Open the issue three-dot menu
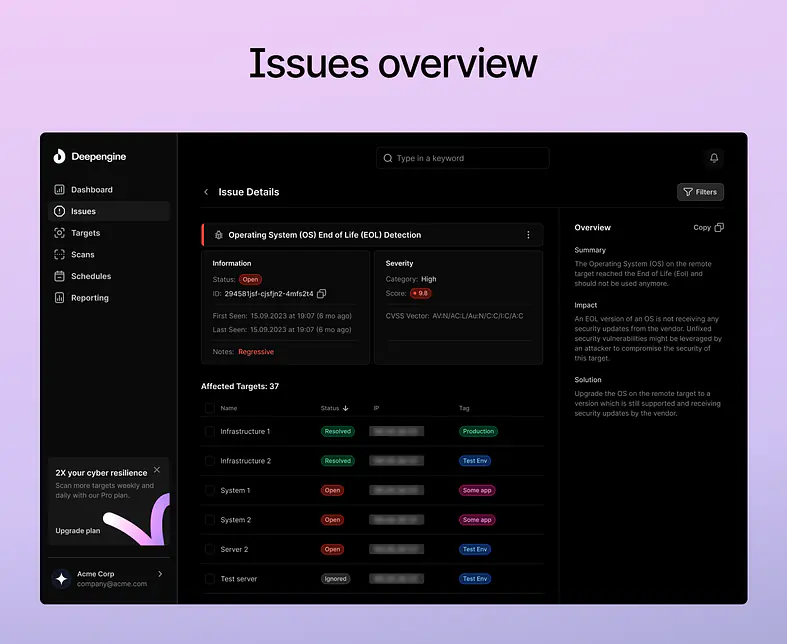This screenshot has height=644, width=787. coord(528,235)
